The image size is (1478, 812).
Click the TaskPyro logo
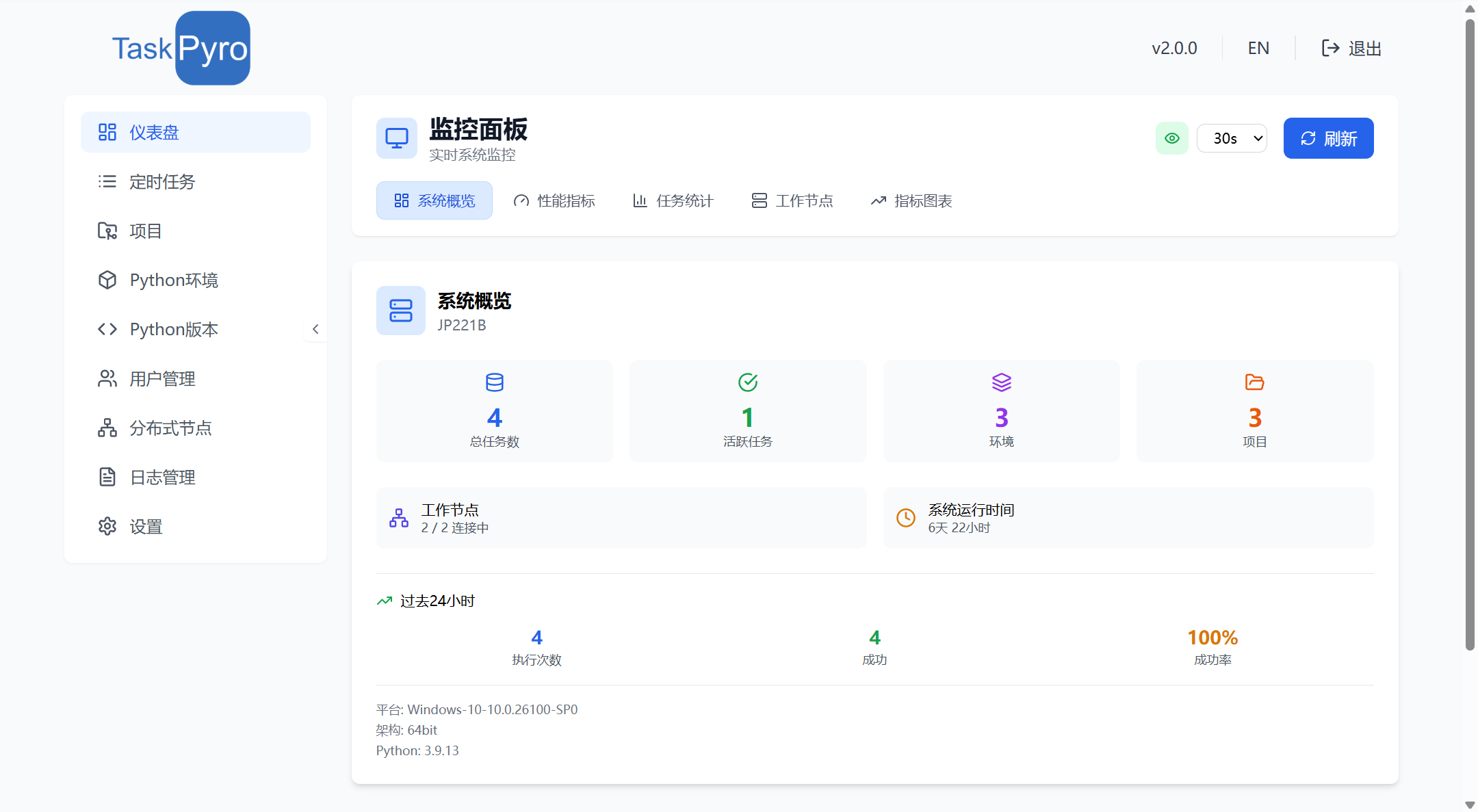point(181,49)
